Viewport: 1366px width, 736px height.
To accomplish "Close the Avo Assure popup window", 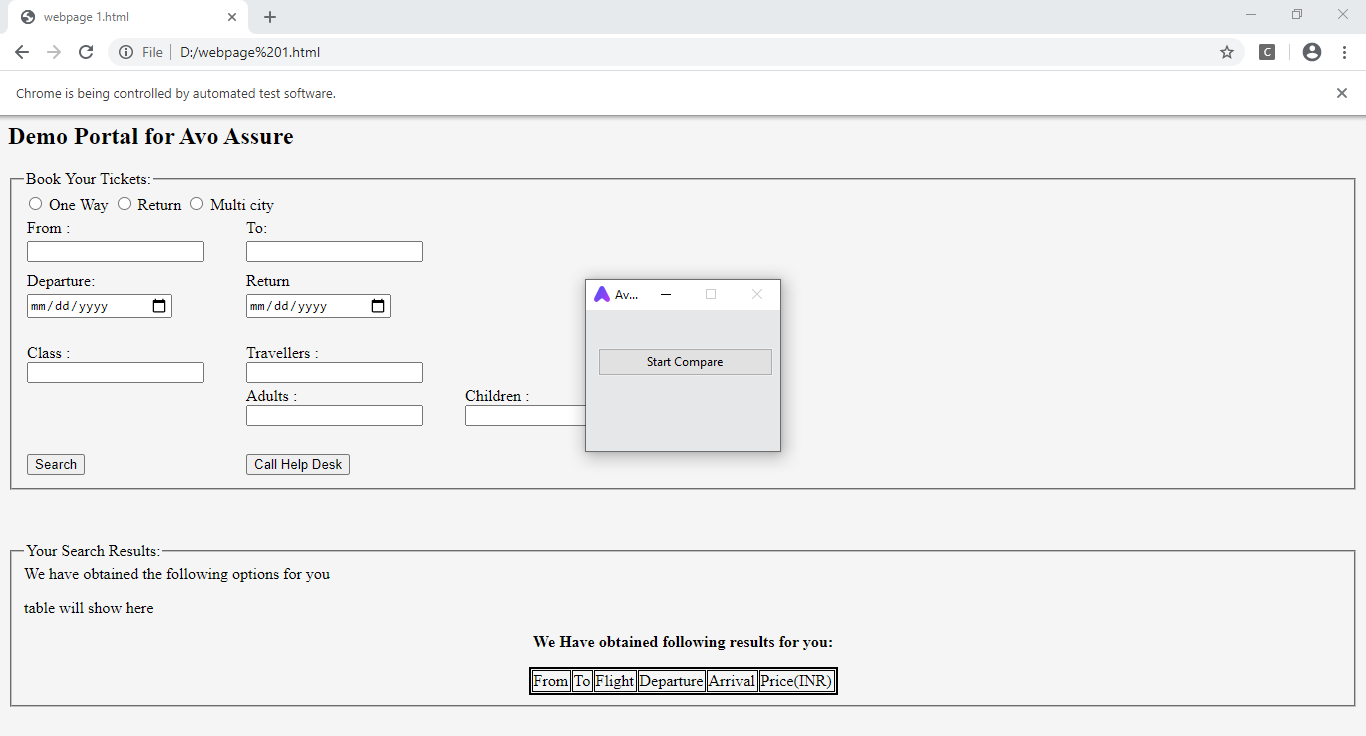I will pos(757,294).
